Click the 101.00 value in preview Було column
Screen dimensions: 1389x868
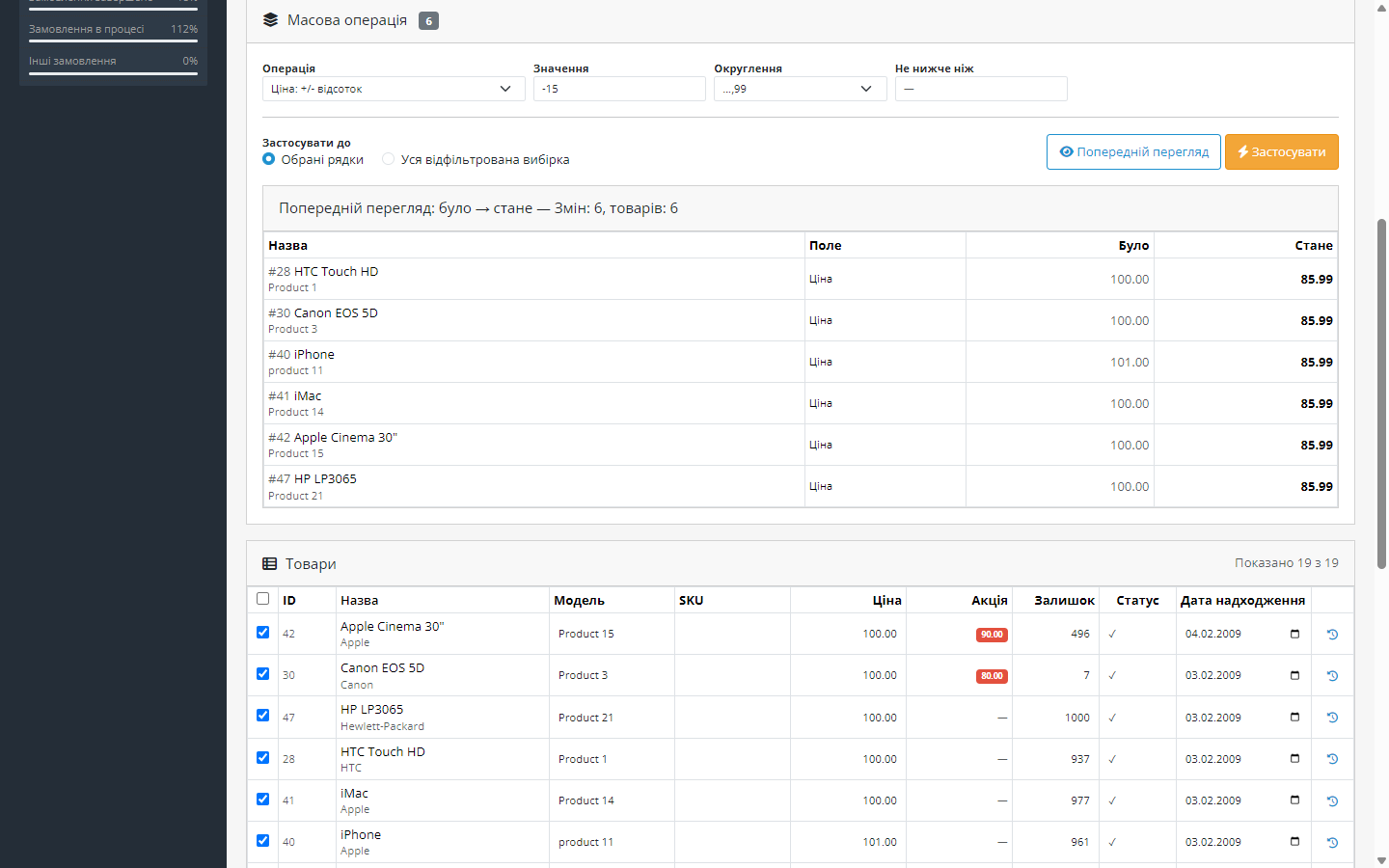click(1130, 363)
